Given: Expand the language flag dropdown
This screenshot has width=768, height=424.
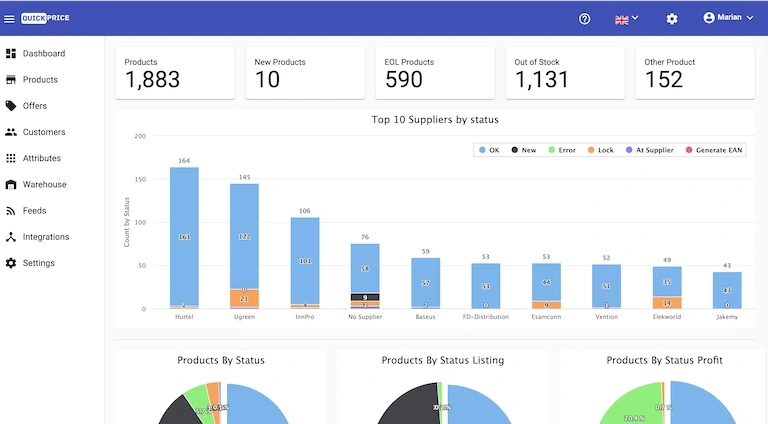Looking at the screenshot, I should [x=627, y=18].
